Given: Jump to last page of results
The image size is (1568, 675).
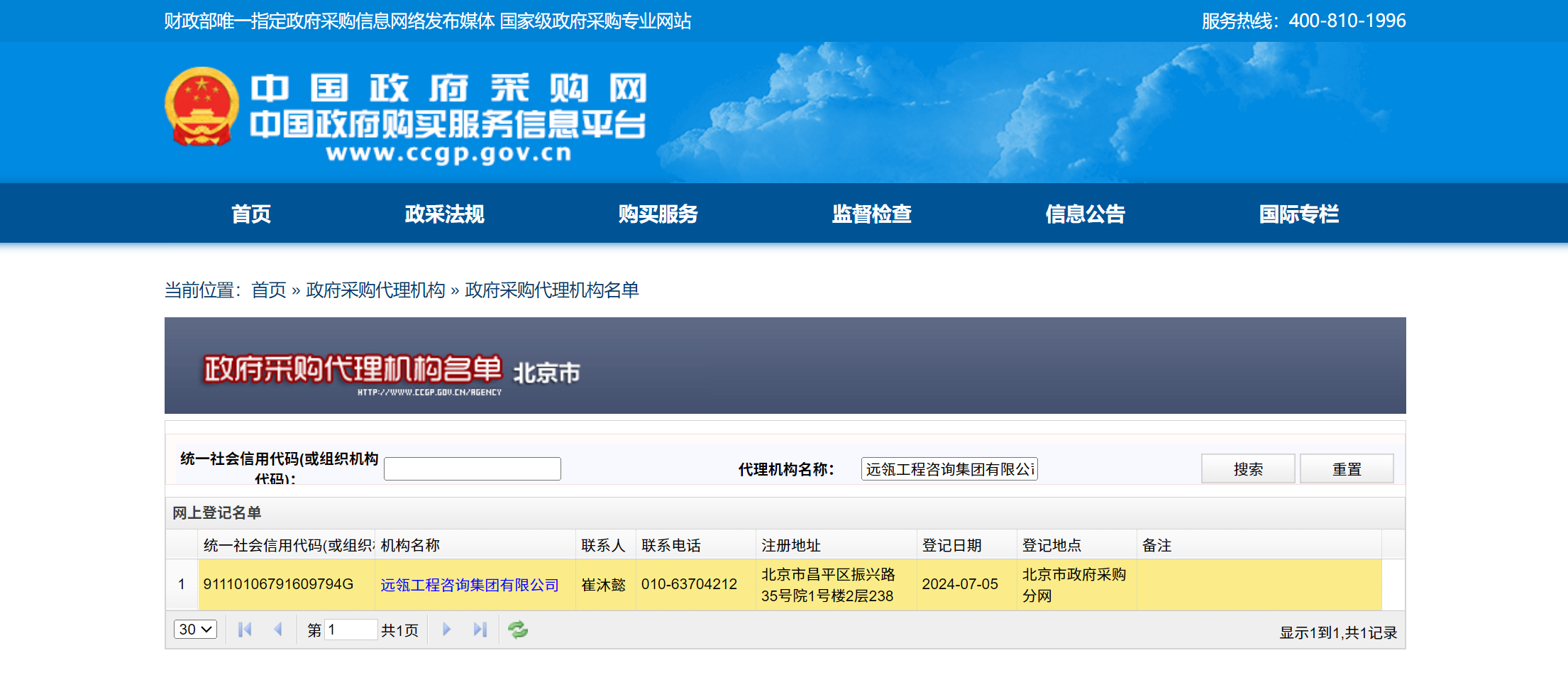Looking at the screenshot, I should point(480,630).
